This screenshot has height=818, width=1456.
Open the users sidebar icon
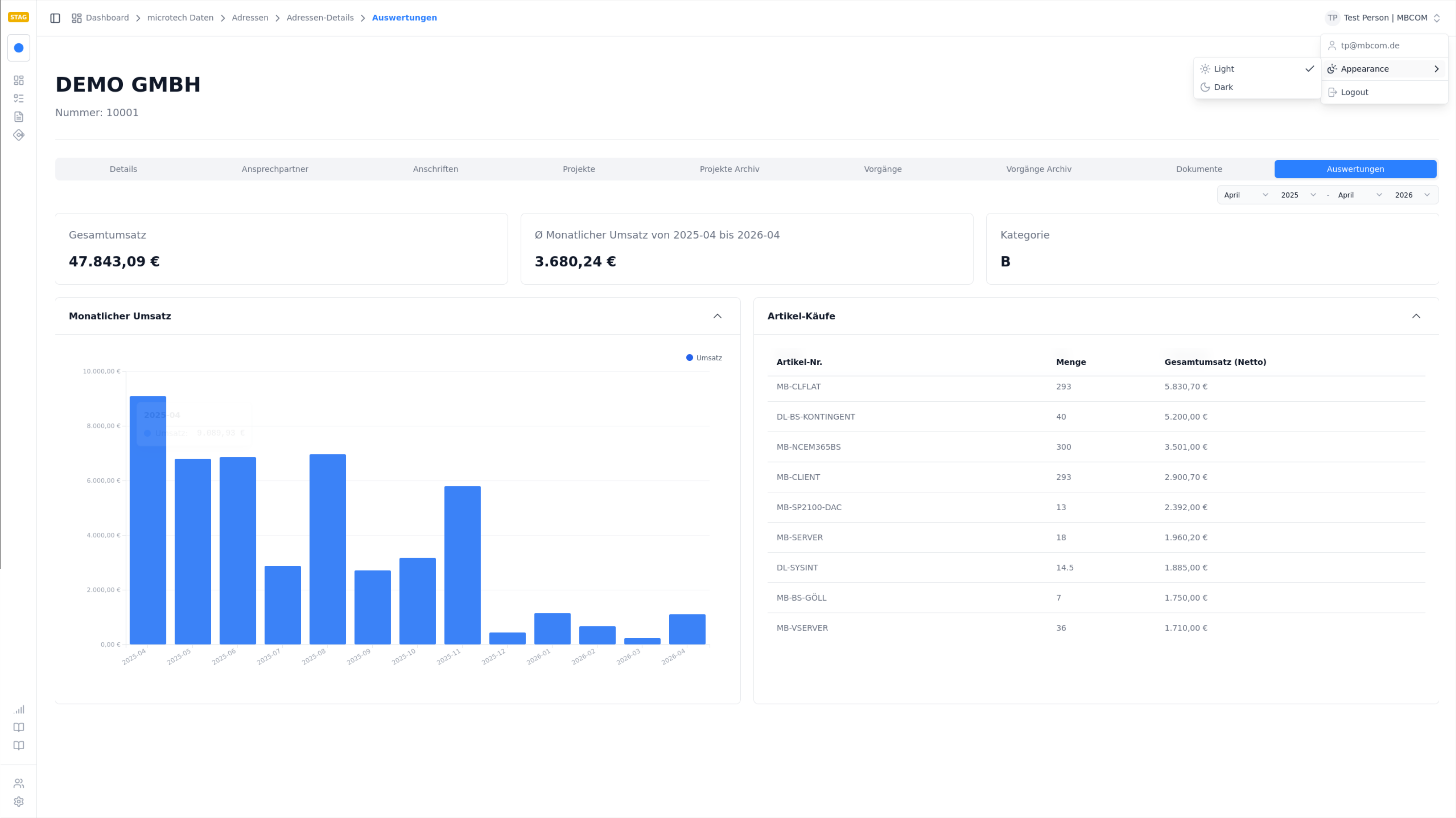click(x=18, y=783)
